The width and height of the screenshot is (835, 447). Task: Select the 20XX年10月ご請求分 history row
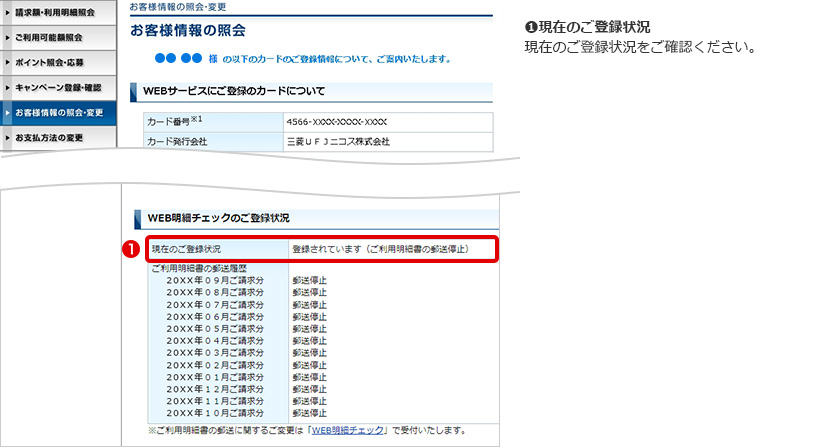click(x=215, y=412)
